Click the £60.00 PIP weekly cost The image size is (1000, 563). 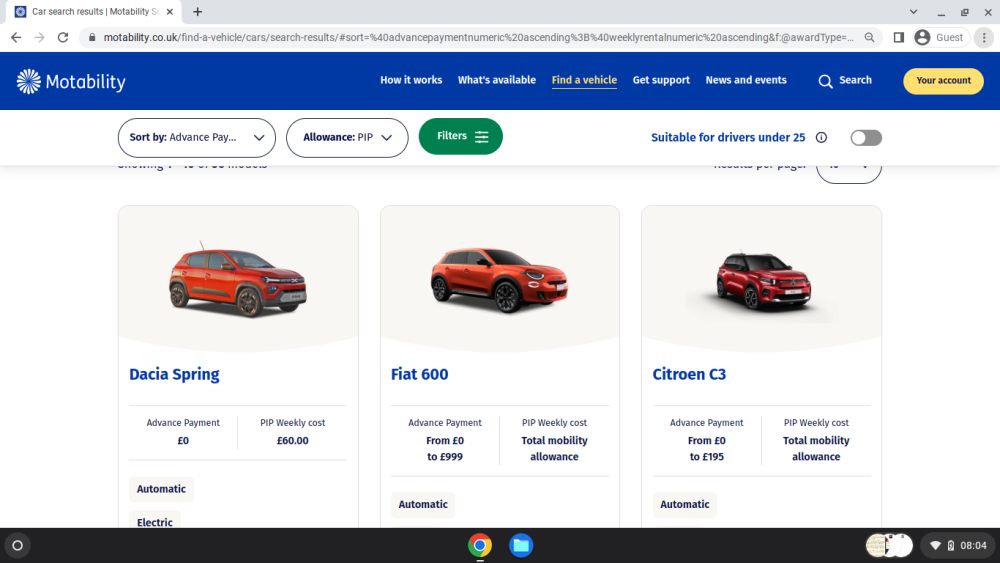(x=293, y=441)
